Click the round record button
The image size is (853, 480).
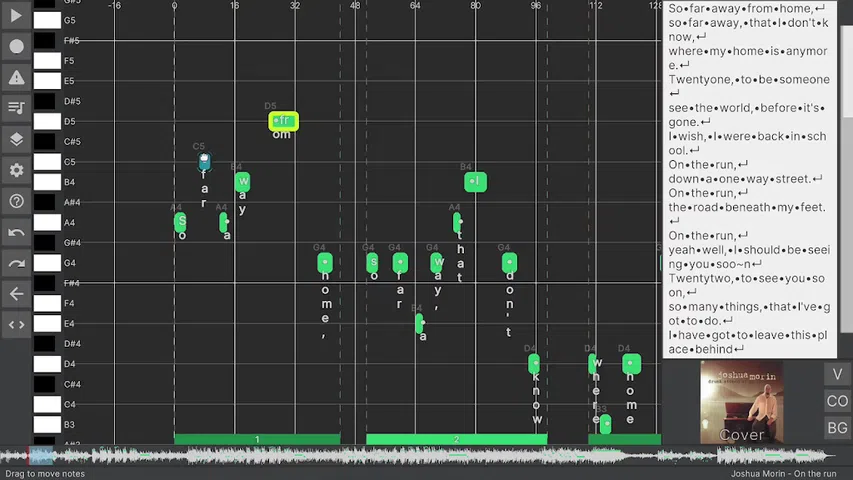coord(16,47)
